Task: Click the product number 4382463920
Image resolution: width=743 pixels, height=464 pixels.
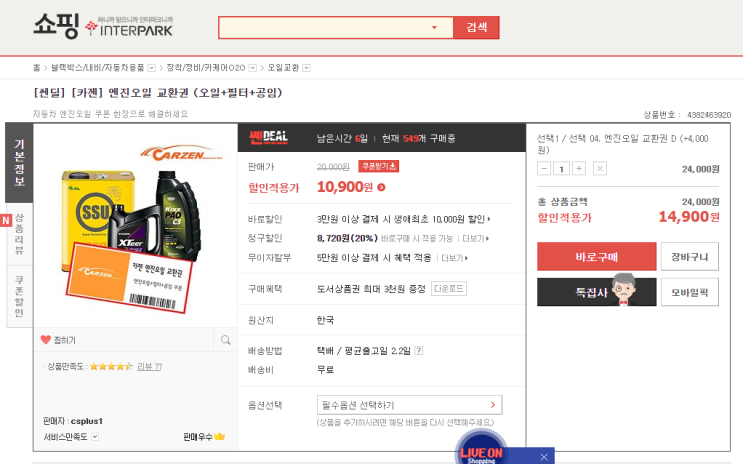Action: tap(709, 115)
